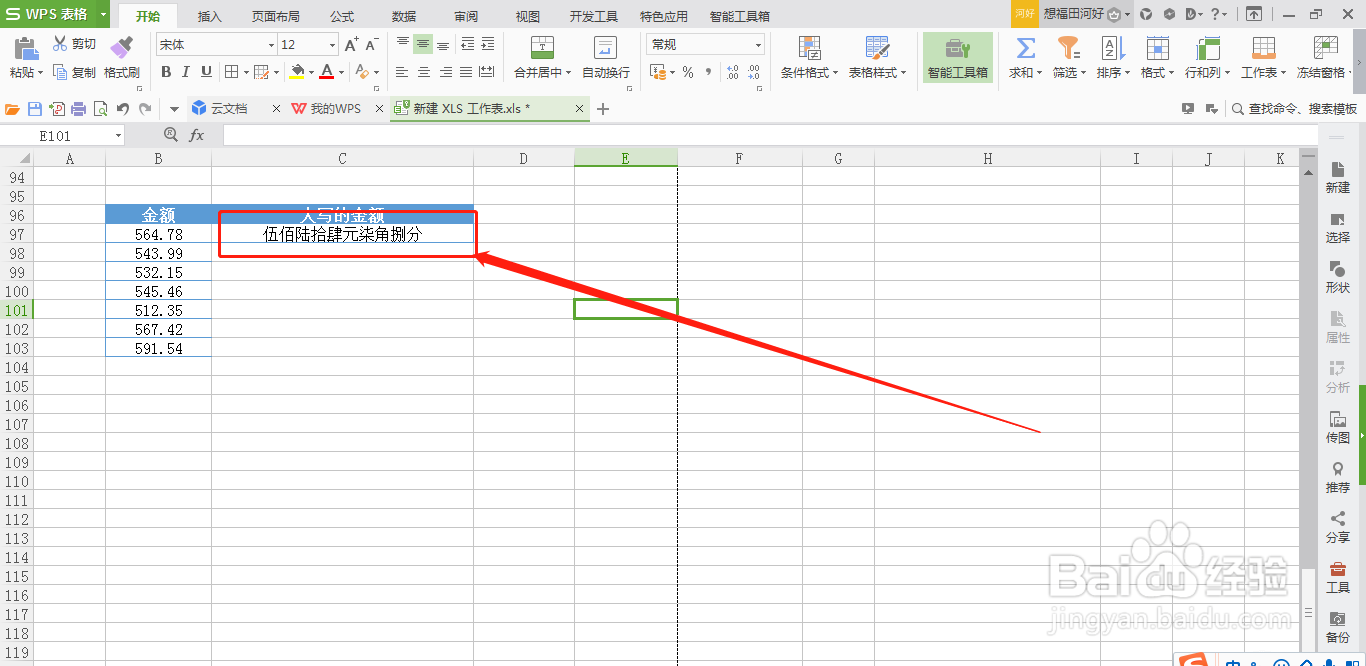Toggle bold formatting

[x=166, y=72]
